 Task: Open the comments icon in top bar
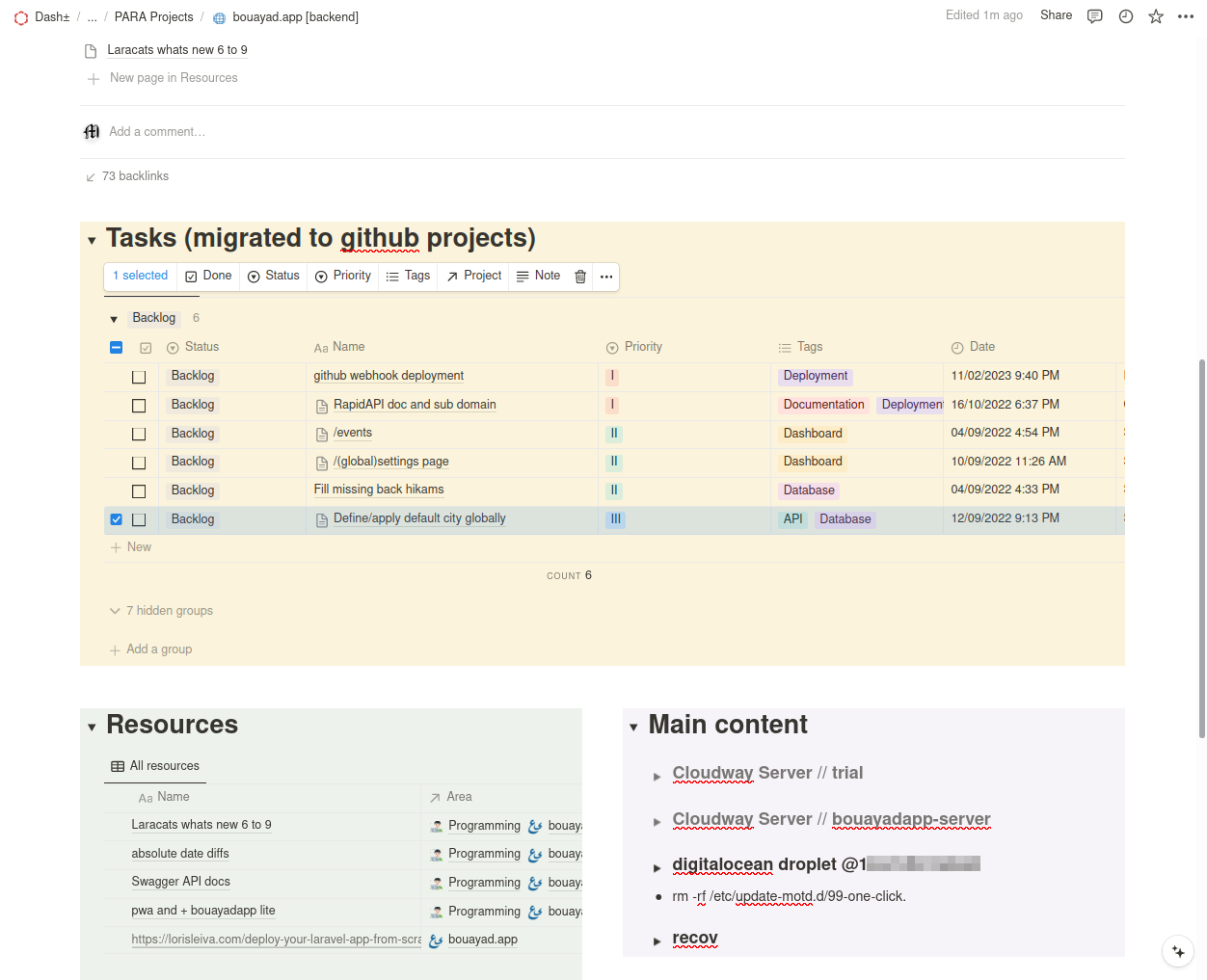pyautogui.click(x=1094, y=16)
